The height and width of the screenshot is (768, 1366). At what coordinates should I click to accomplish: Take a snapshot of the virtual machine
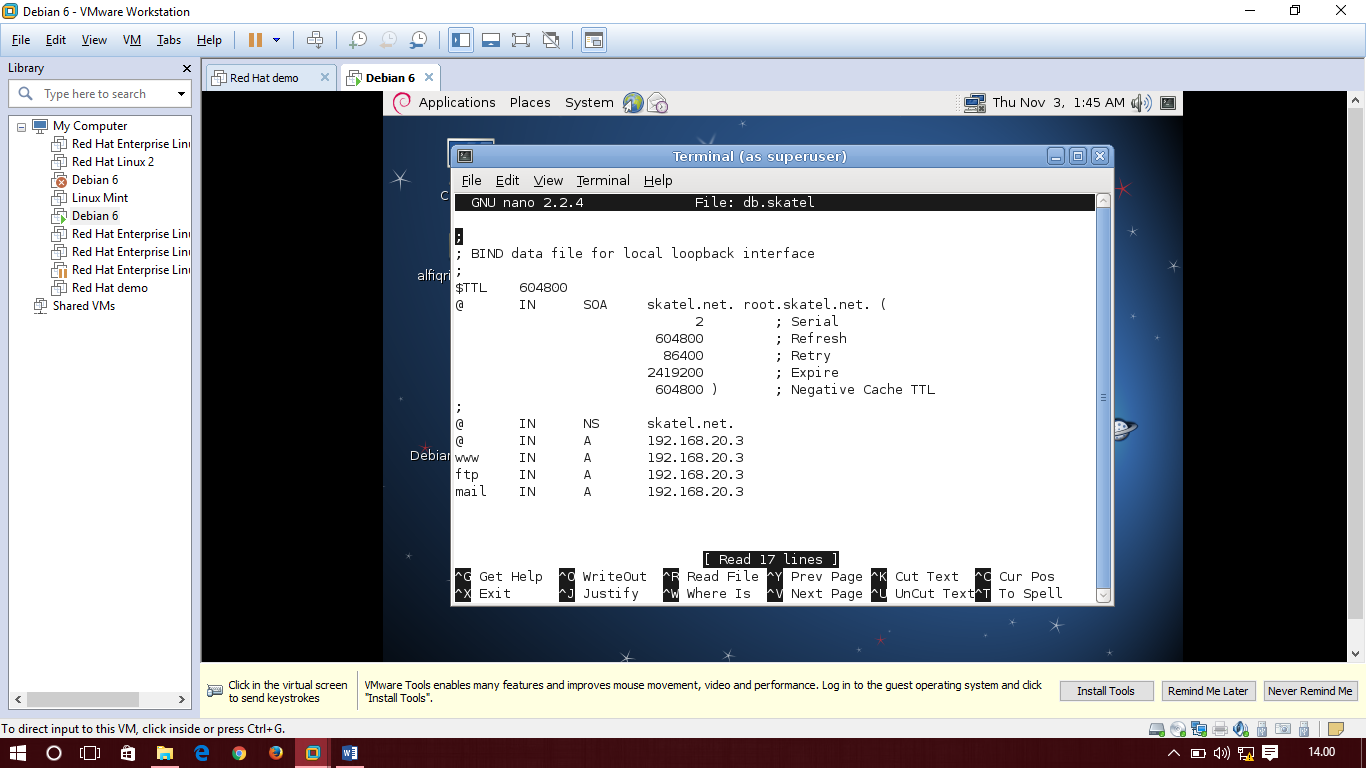[x=361, y=40]
